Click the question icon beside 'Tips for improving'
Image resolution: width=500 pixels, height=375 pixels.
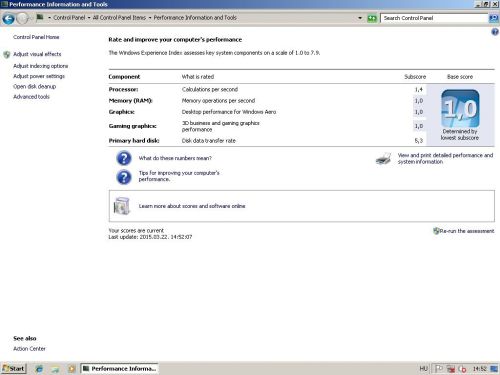[x=124, y=177]
